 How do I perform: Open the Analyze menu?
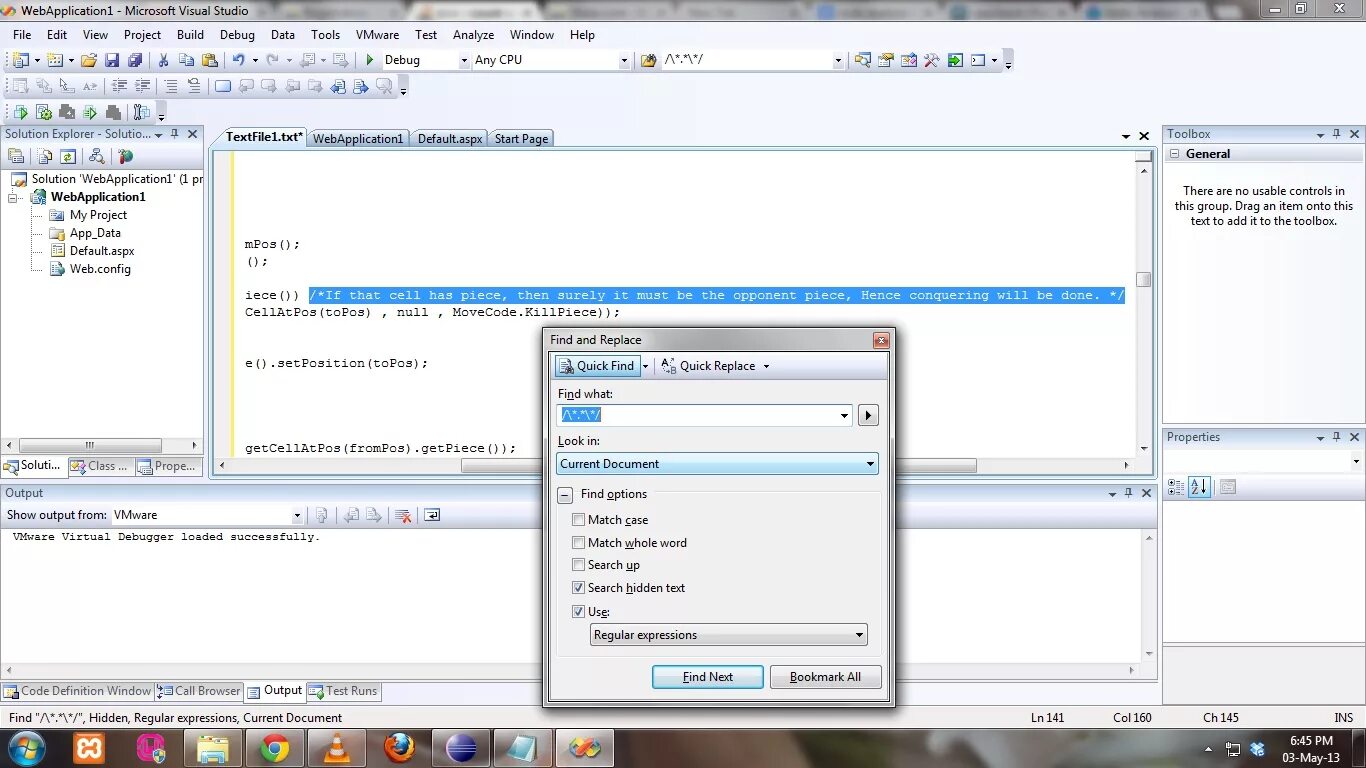point(473,34)
